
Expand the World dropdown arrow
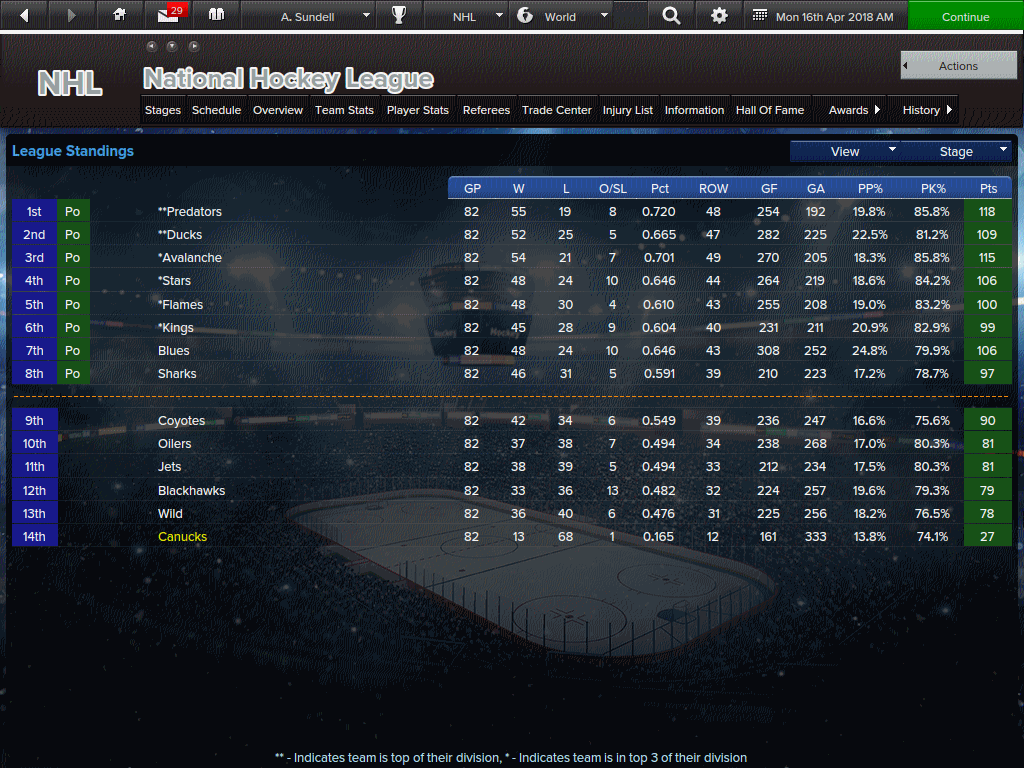(x=604, y=15)
